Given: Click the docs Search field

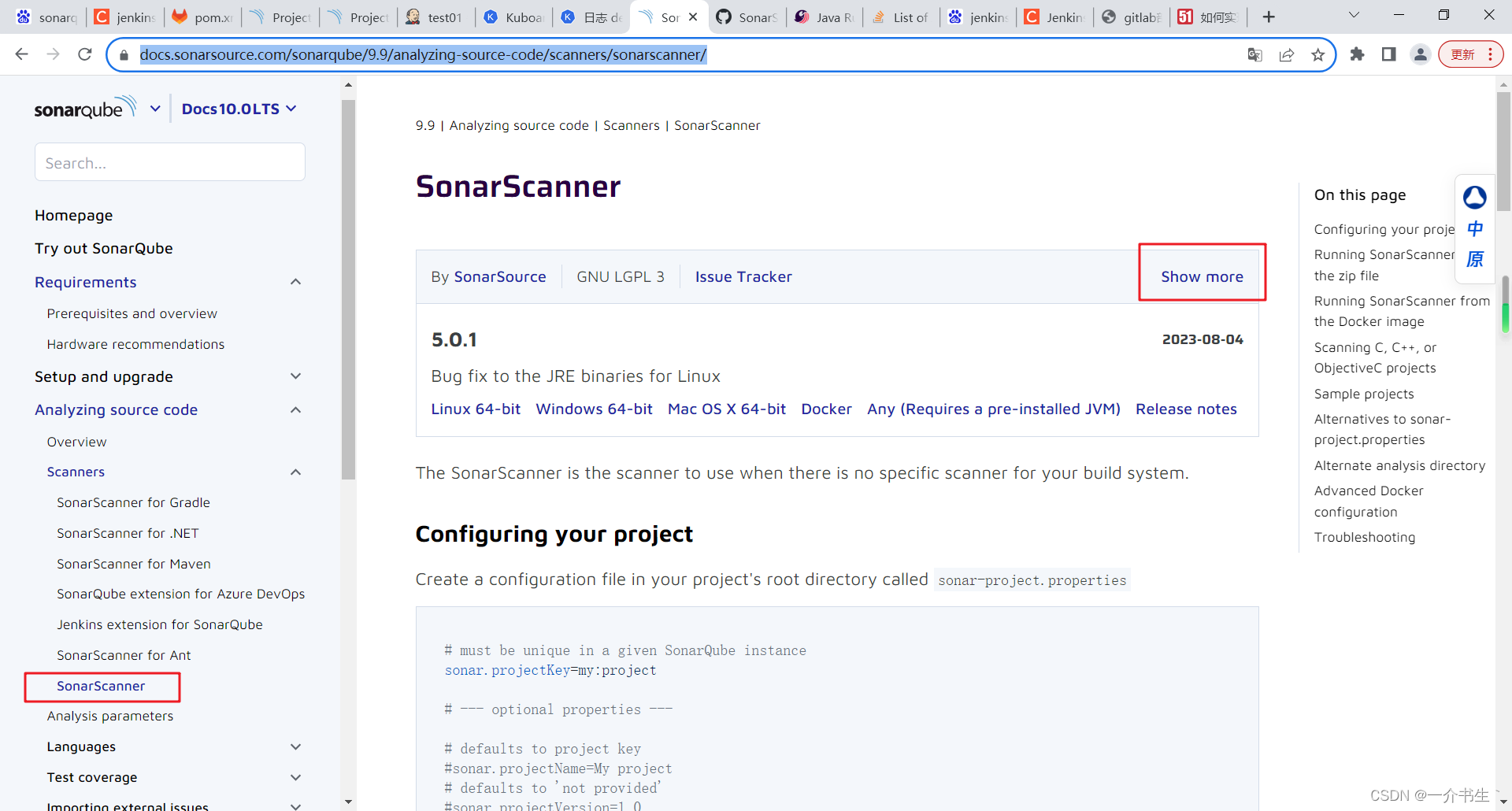Looking at the screenshot, I should point(170,162).
